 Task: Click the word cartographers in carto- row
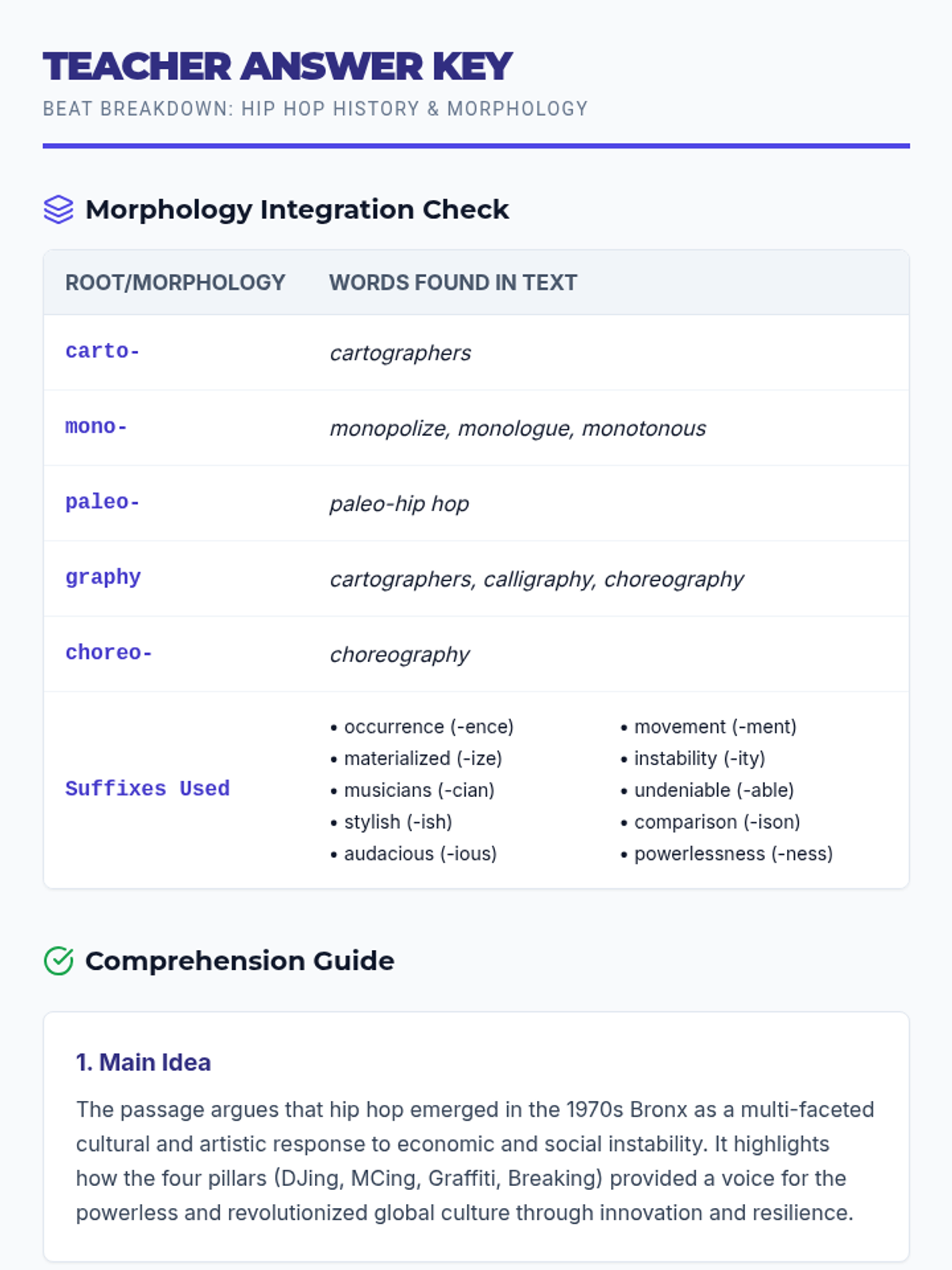(401, 352)
